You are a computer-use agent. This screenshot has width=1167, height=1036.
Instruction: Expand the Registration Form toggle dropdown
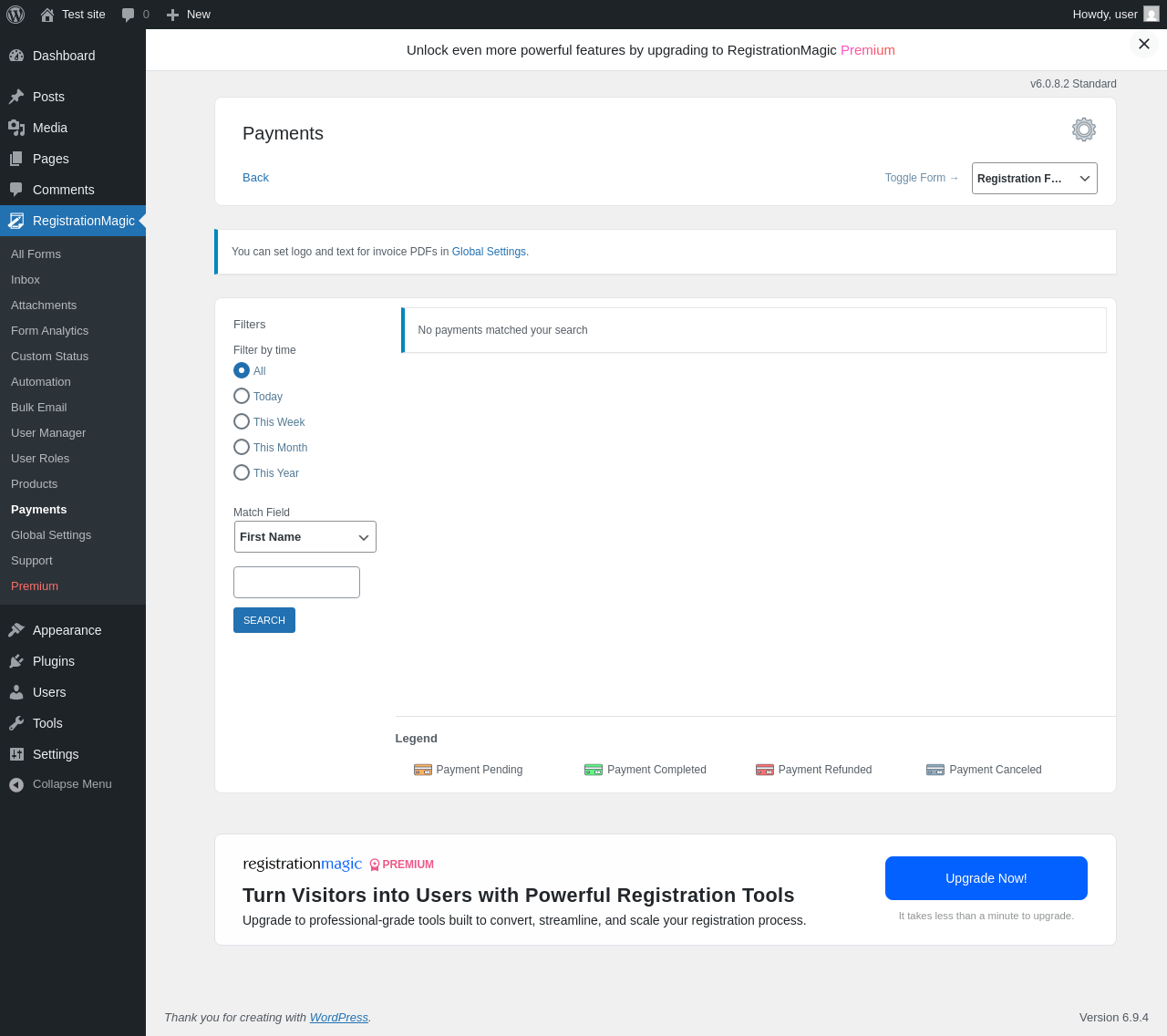[x=1035, y=179]
